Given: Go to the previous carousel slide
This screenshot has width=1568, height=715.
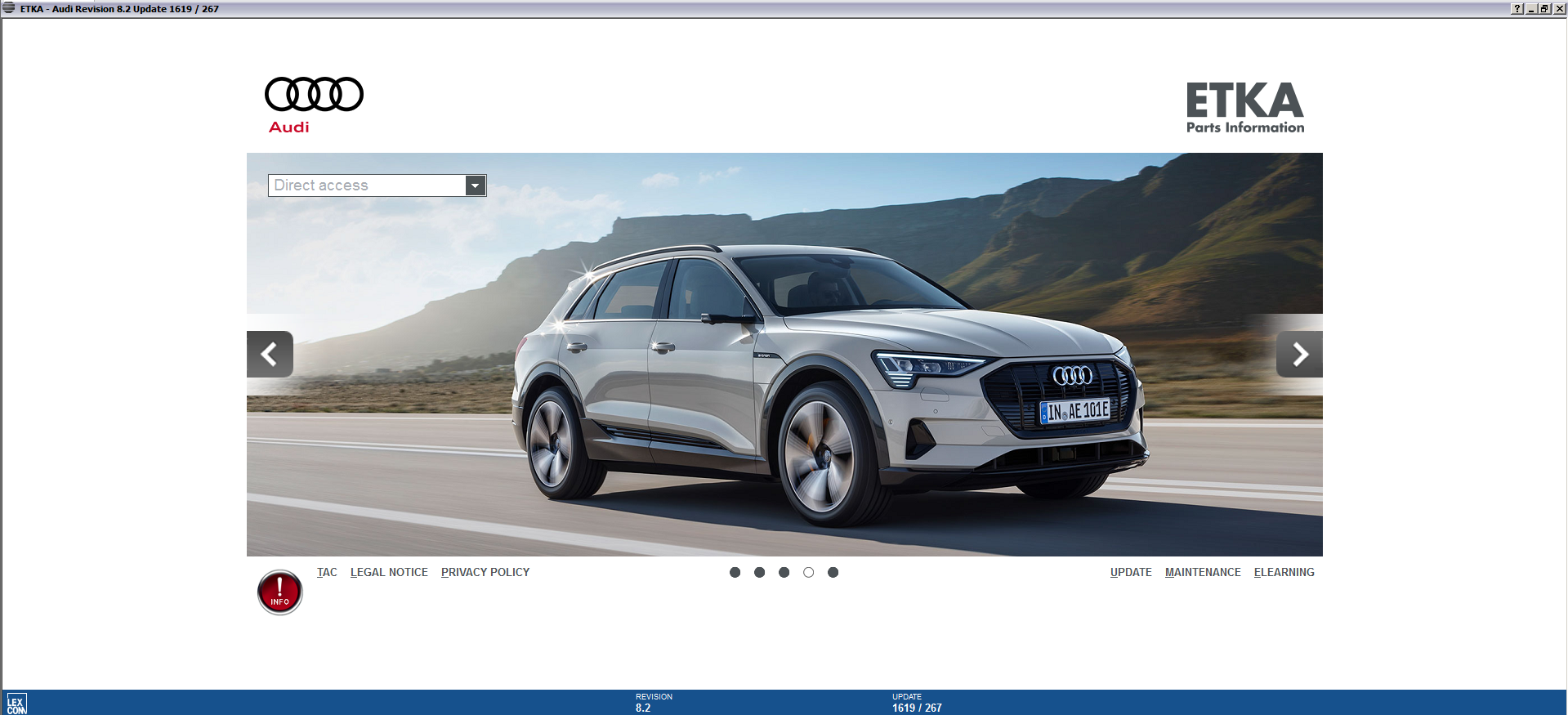Looking at the screenshot, I should (270, 354).
